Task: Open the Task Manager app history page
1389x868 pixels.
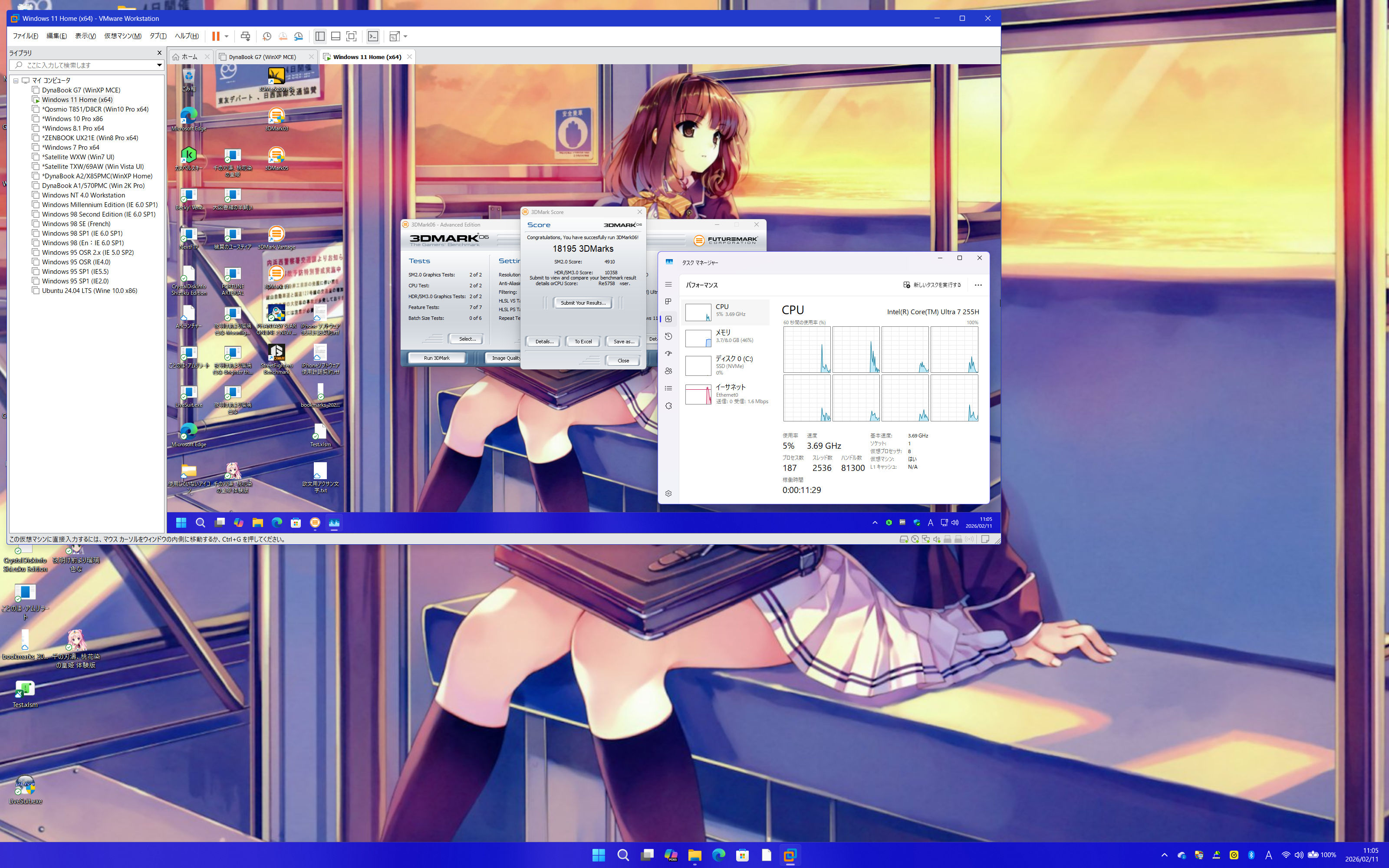Action: (668, 336)
